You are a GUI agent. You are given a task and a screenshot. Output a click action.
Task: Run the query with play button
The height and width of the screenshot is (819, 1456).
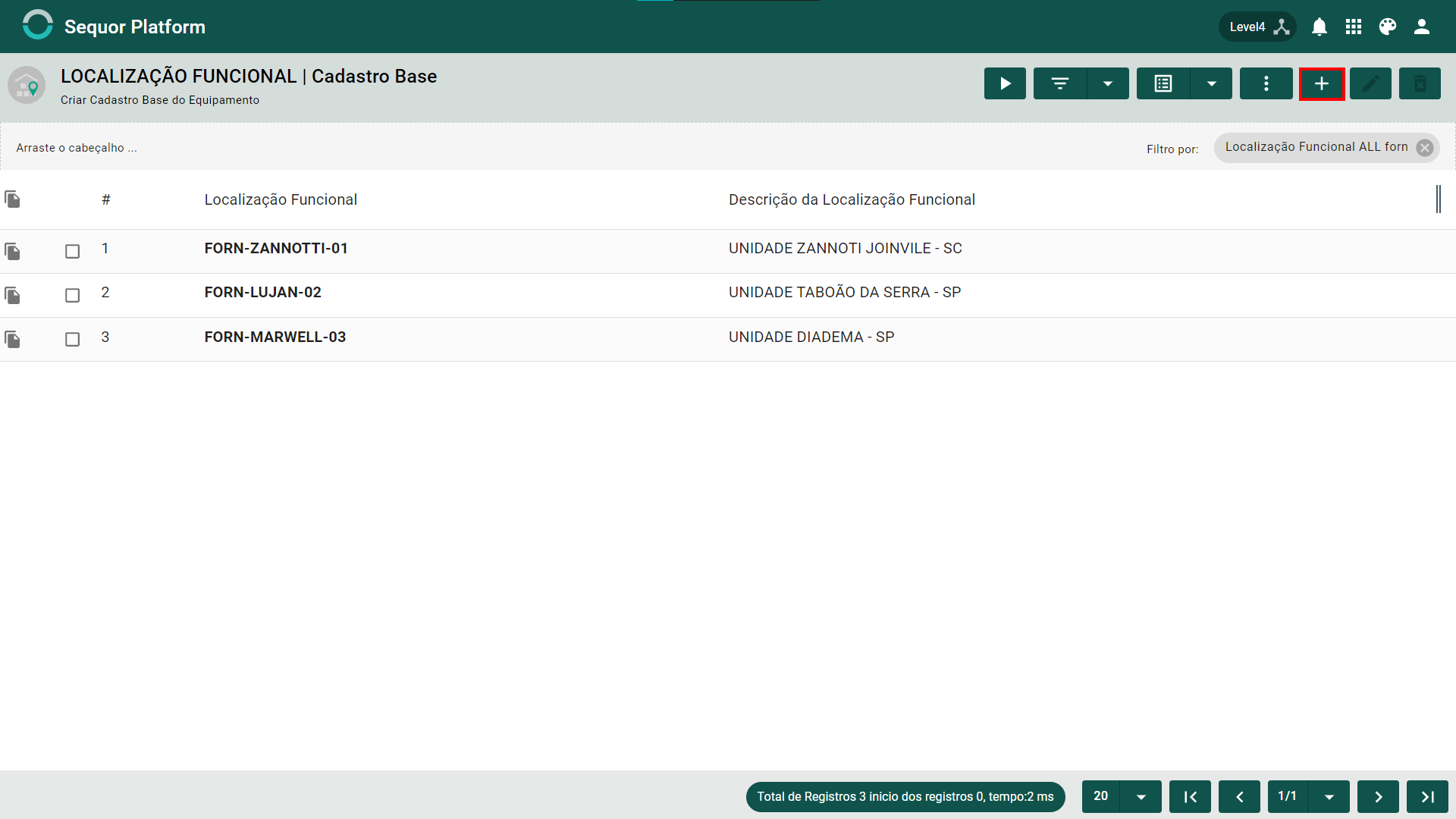tap(1005, 83)
